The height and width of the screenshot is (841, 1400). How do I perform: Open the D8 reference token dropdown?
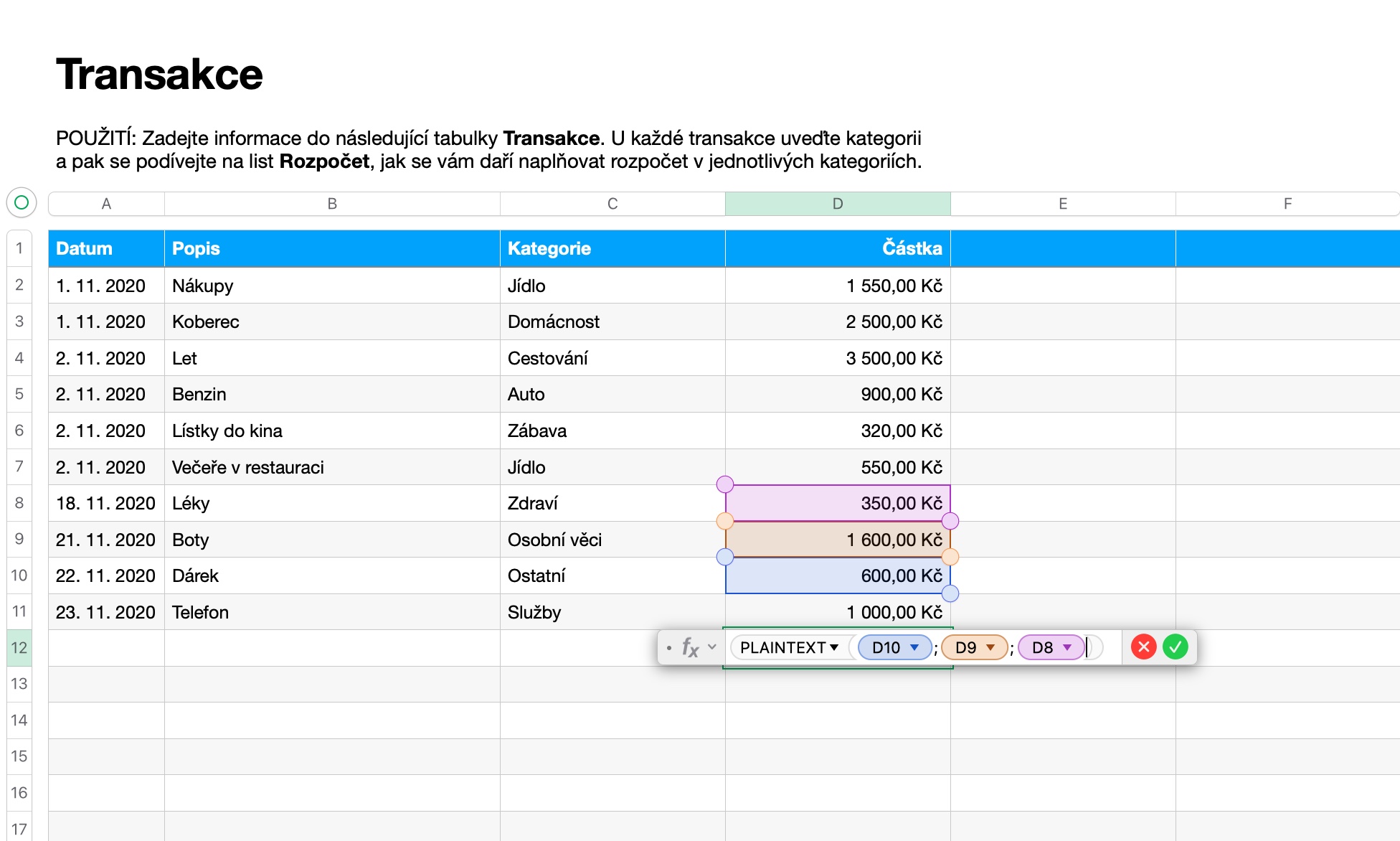click(x=1067, y=647)
